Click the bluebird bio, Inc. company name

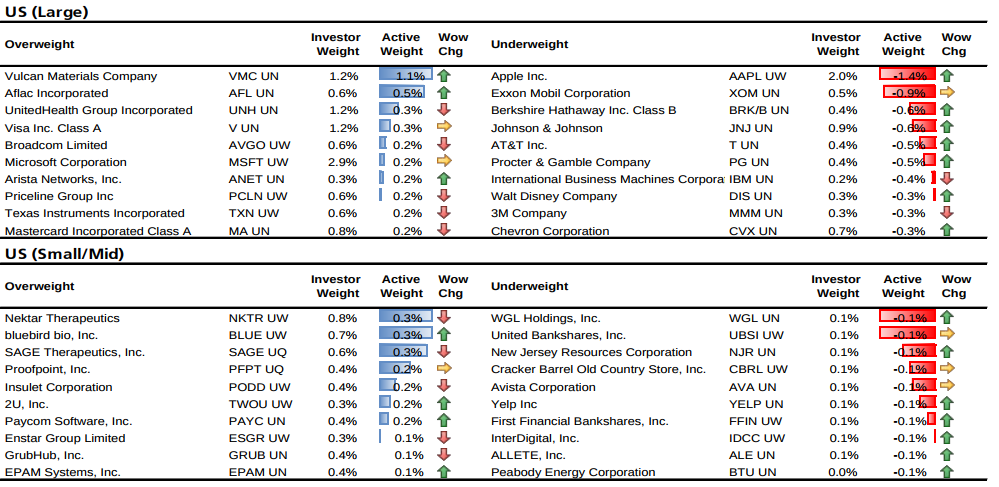pos(51,335)
